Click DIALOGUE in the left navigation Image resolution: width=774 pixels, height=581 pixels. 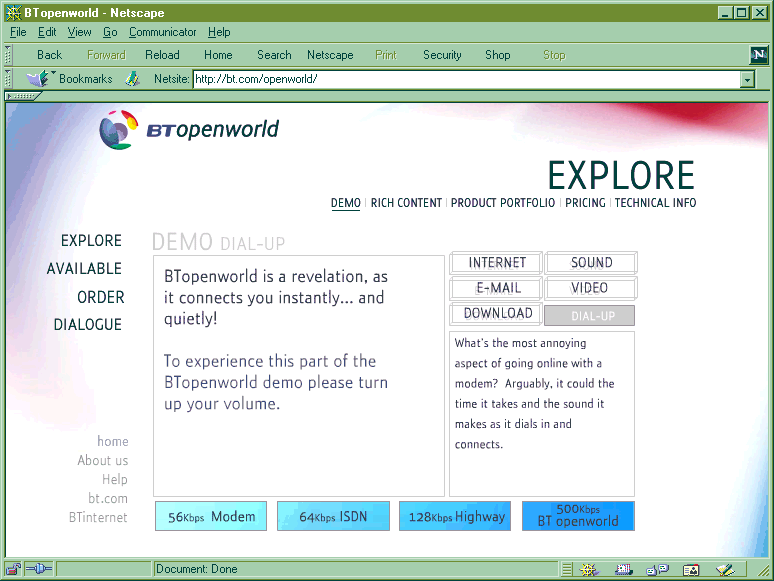click(x=88, y=324)
